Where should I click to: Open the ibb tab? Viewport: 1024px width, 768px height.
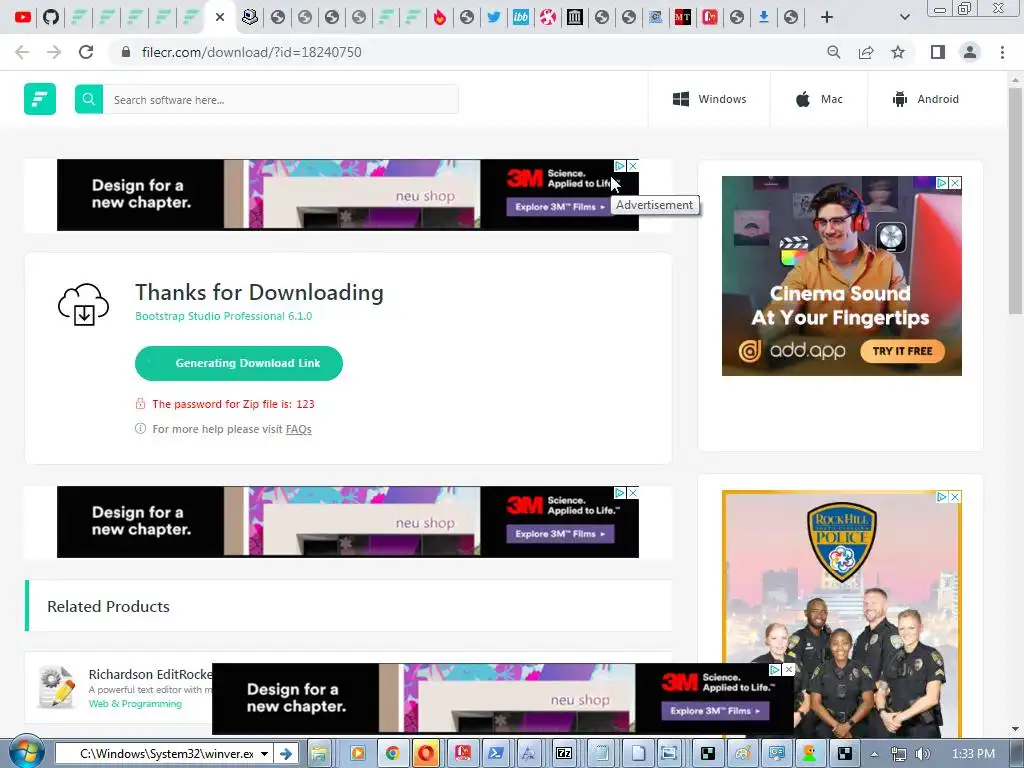(x=520, y=17)
